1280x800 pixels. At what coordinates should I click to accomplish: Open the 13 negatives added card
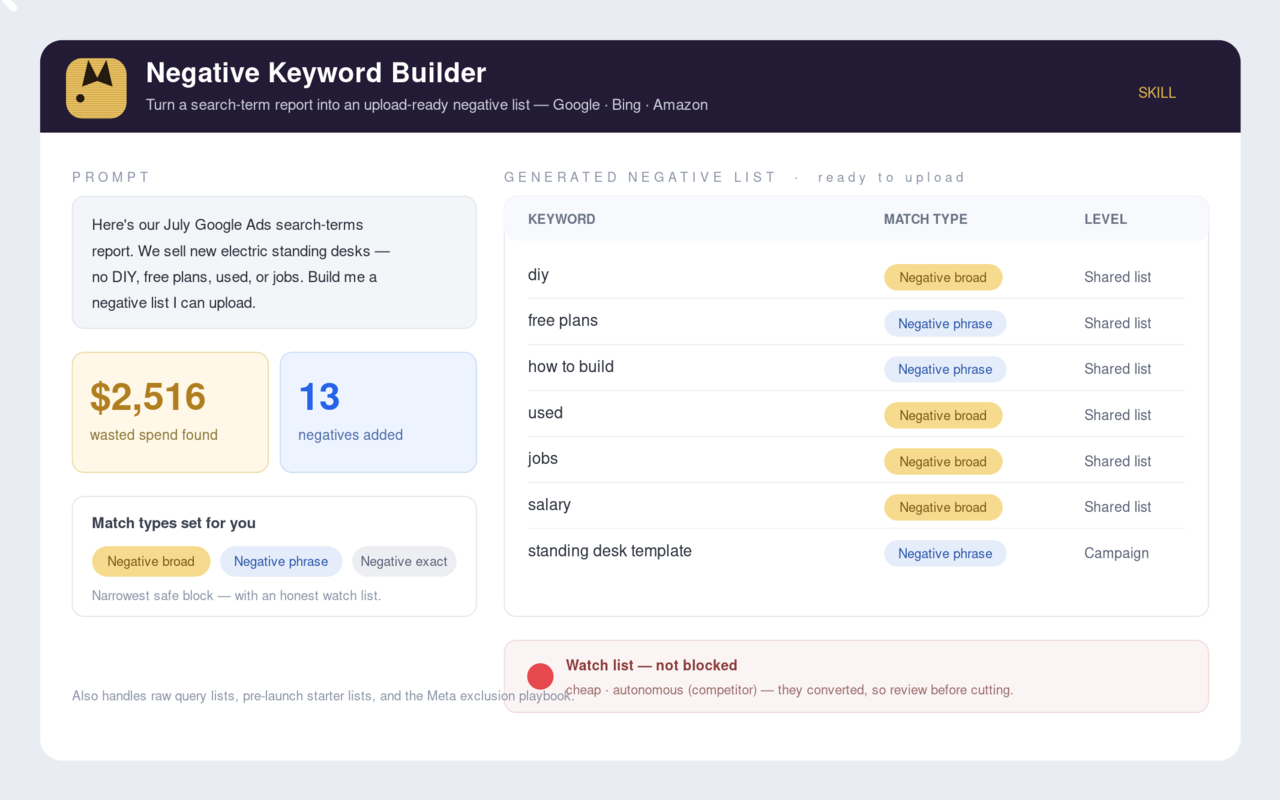(x=378, y=412)
